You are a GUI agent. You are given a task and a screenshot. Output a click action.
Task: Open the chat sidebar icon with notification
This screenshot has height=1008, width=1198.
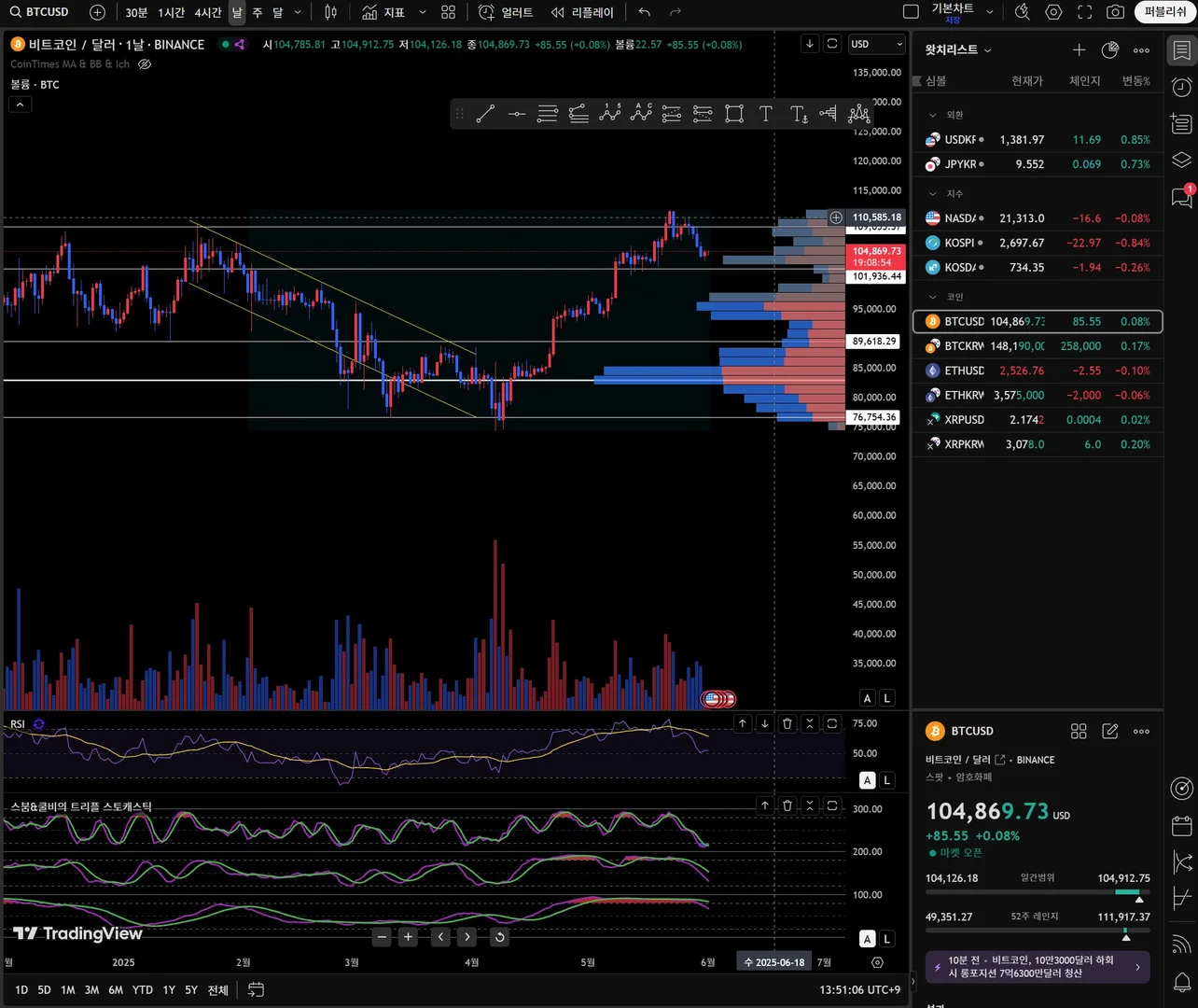[1182, 196]
